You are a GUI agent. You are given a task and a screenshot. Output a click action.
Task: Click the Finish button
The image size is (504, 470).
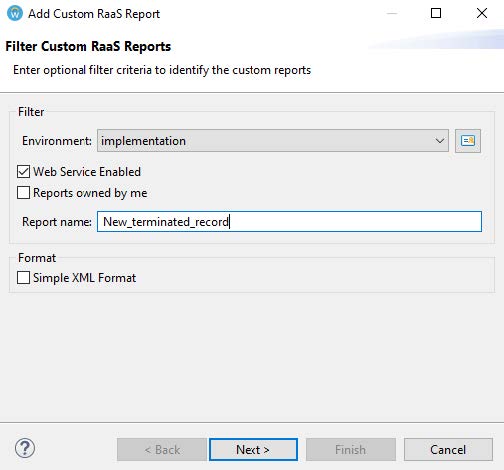pyautogui.click(x=351, y=450)
